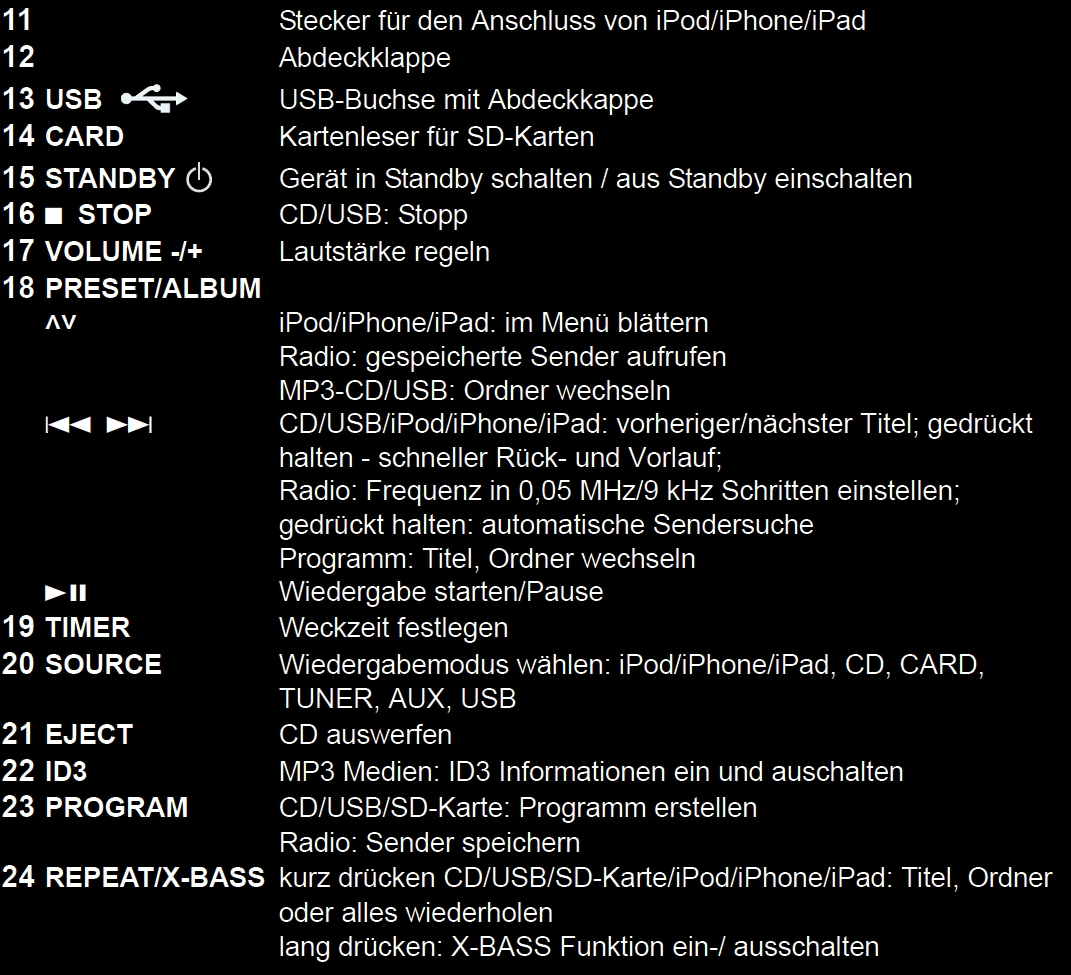1071x975 pixels.
Task: Click the 23 PROGRAM label
Action: 95,807
